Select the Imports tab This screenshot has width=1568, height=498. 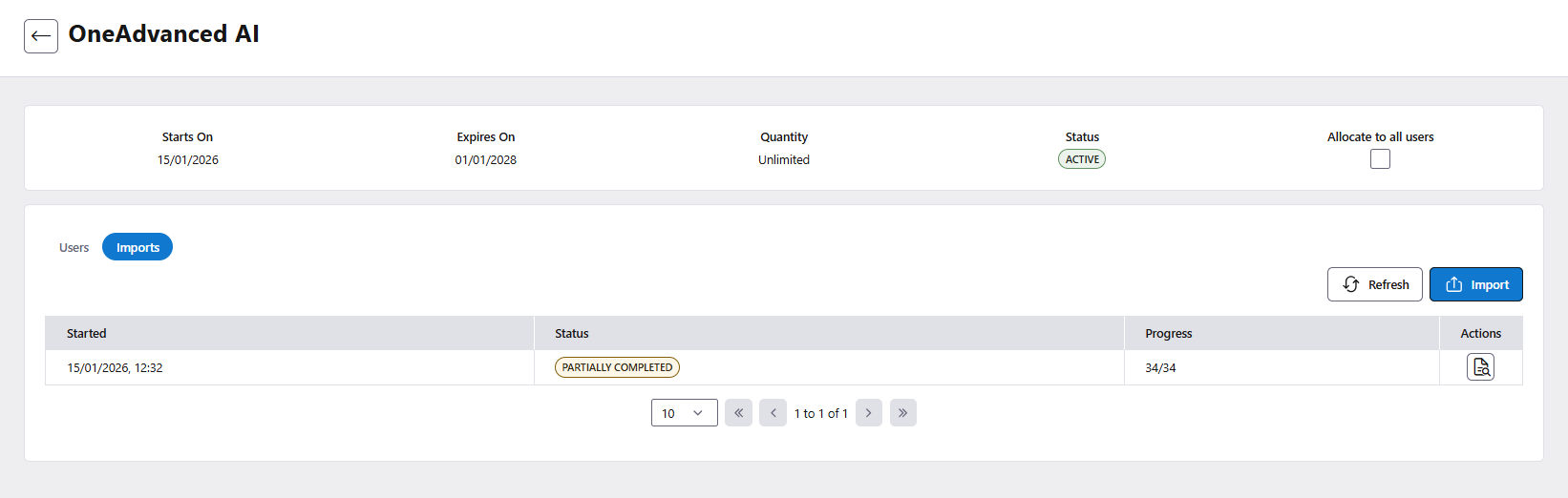pos(138,247)
